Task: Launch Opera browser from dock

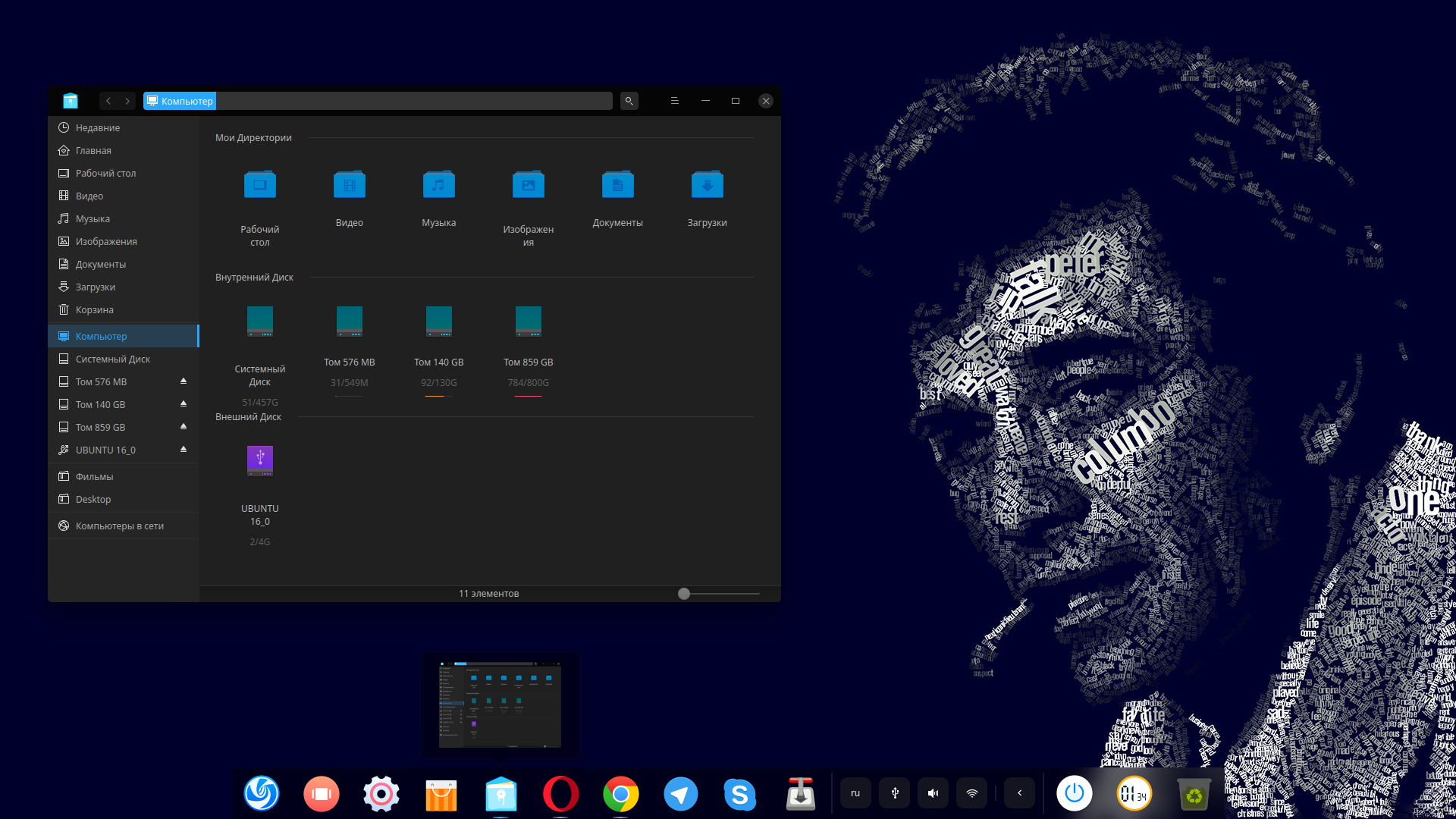Action: [561, 794]
